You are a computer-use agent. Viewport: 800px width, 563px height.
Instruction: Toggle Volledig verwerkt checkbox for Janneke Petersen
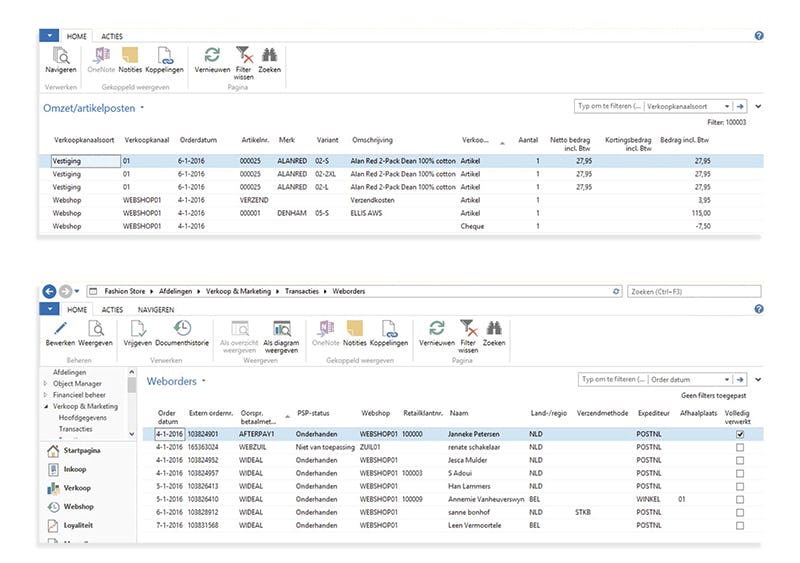point(740,435)
